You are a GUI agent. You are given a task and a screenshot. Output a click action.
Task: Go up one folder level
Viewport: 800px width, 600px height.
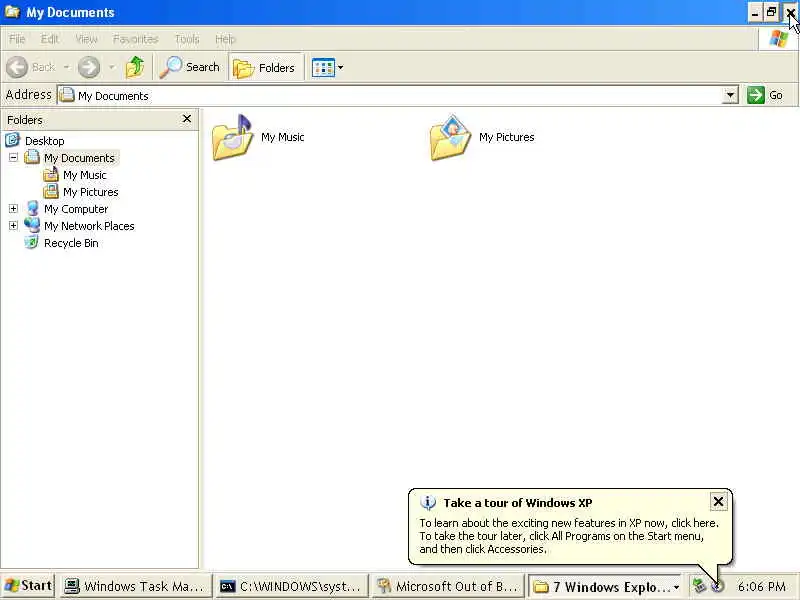pyautogui.click(x=135, y=67)
